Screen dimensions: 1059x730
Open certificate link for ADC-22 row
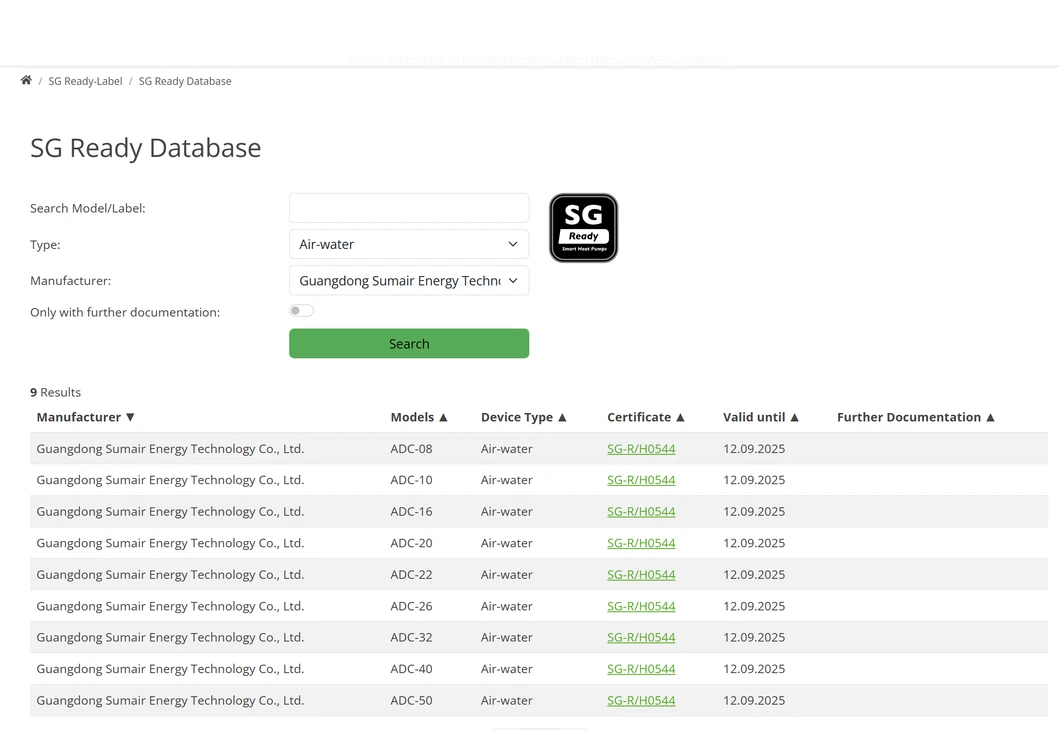tap(641, 575)
